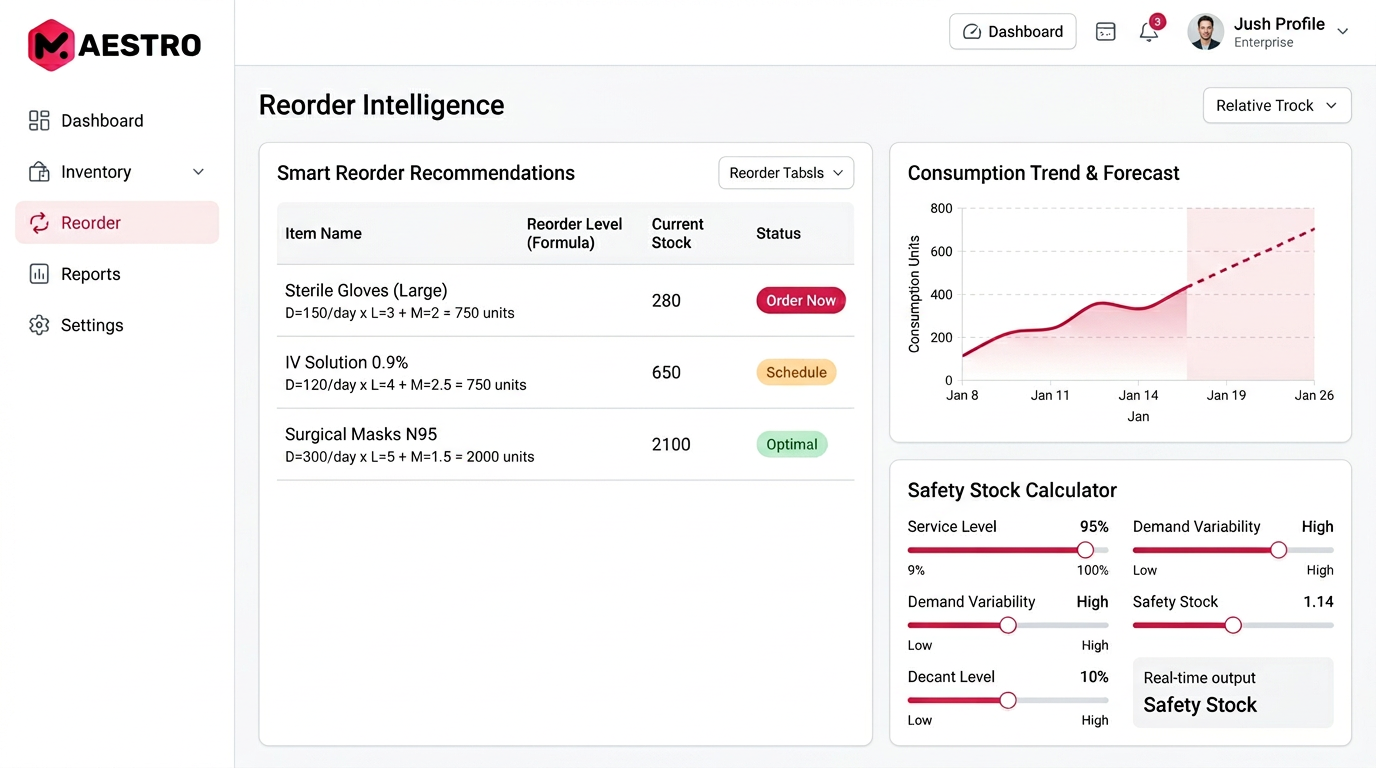1376x768 pixels.
Task: Open notifications bell icon
Action: pyautogui.click(x=1149, y=32)
